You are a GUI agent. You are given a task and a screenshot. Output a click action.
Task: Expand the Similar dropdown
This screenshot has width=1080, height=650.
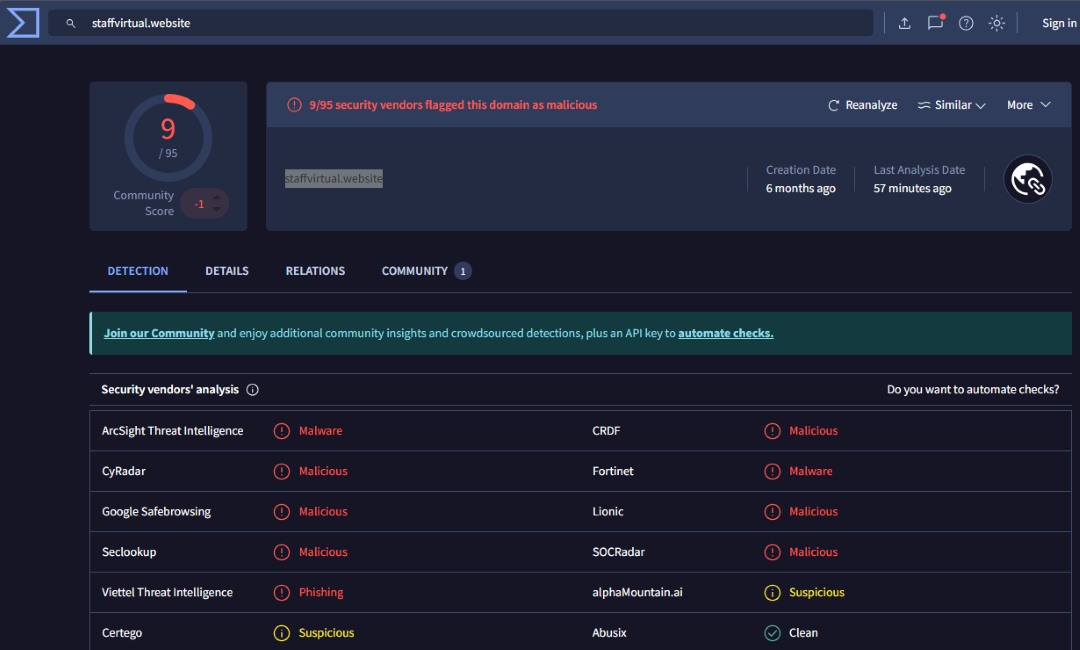(952, 105)
